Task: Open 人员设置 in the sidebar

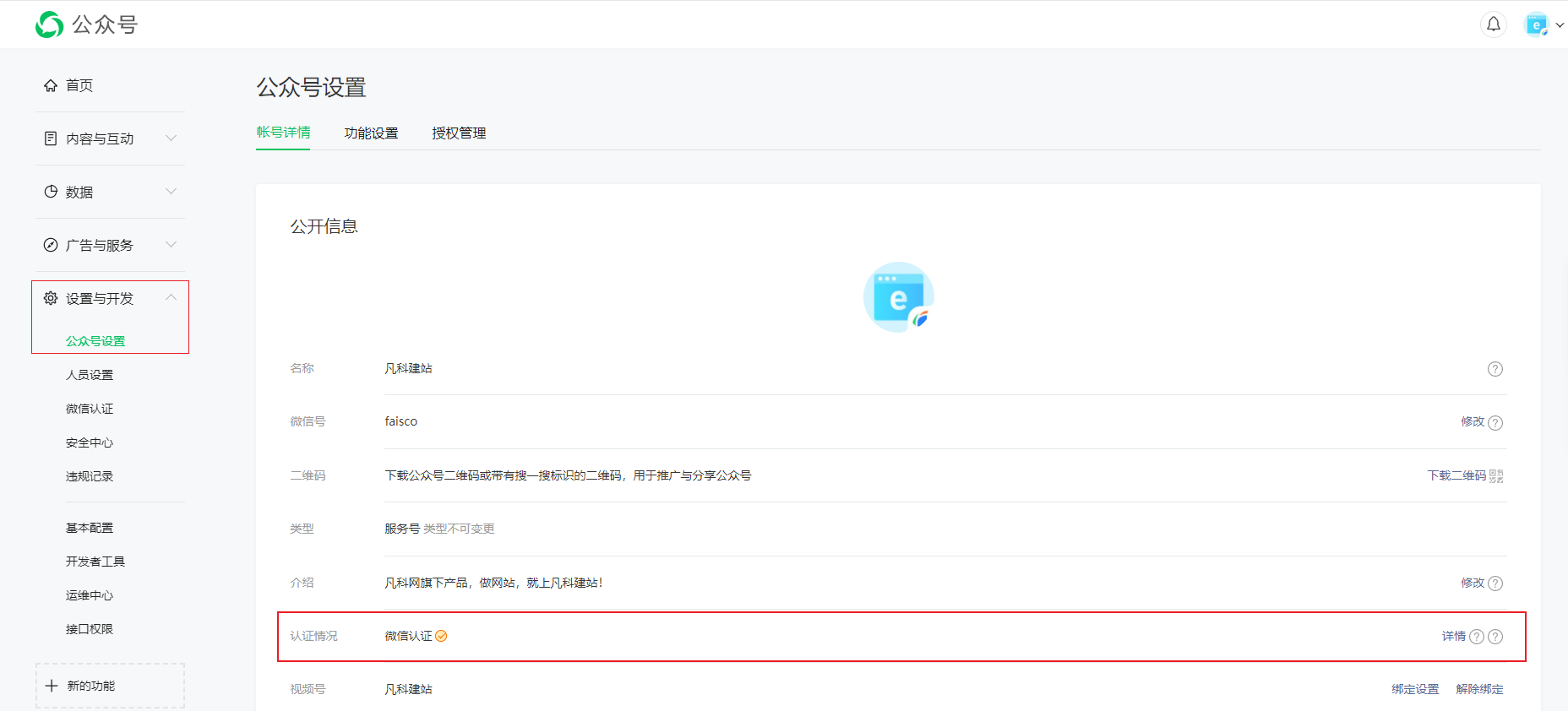Action: [90, 375]
